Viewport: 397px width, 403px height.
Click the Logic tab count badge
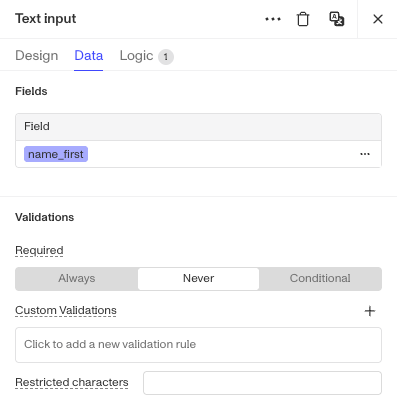point(166,57)
